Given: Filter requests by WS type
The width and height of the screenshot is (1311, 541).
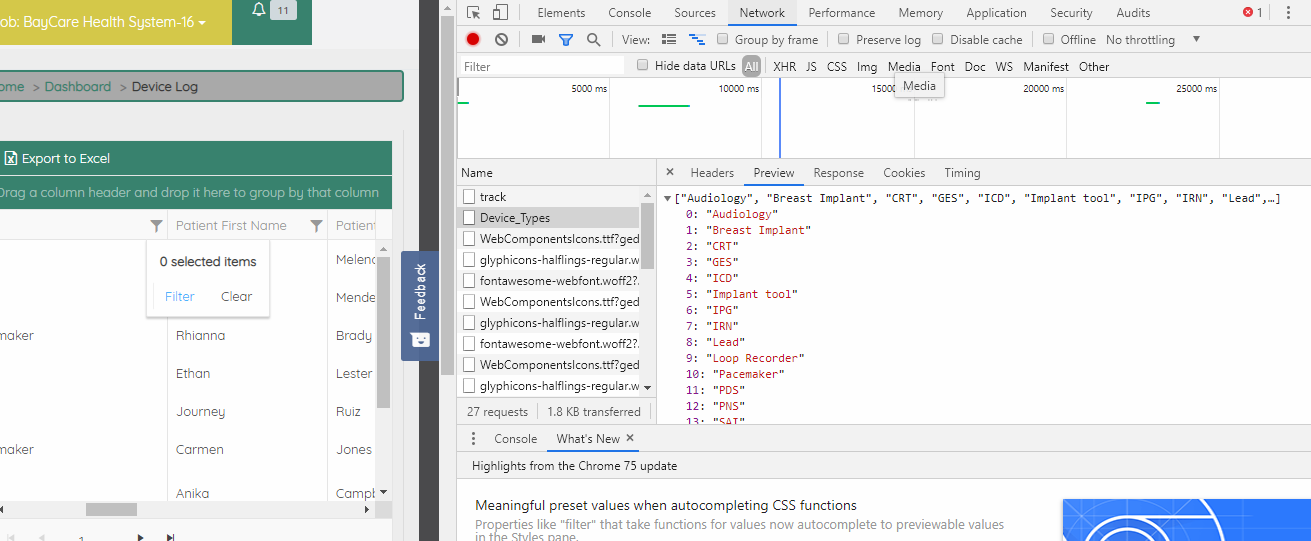Looking at the screenshot, I should [1004, 66].
